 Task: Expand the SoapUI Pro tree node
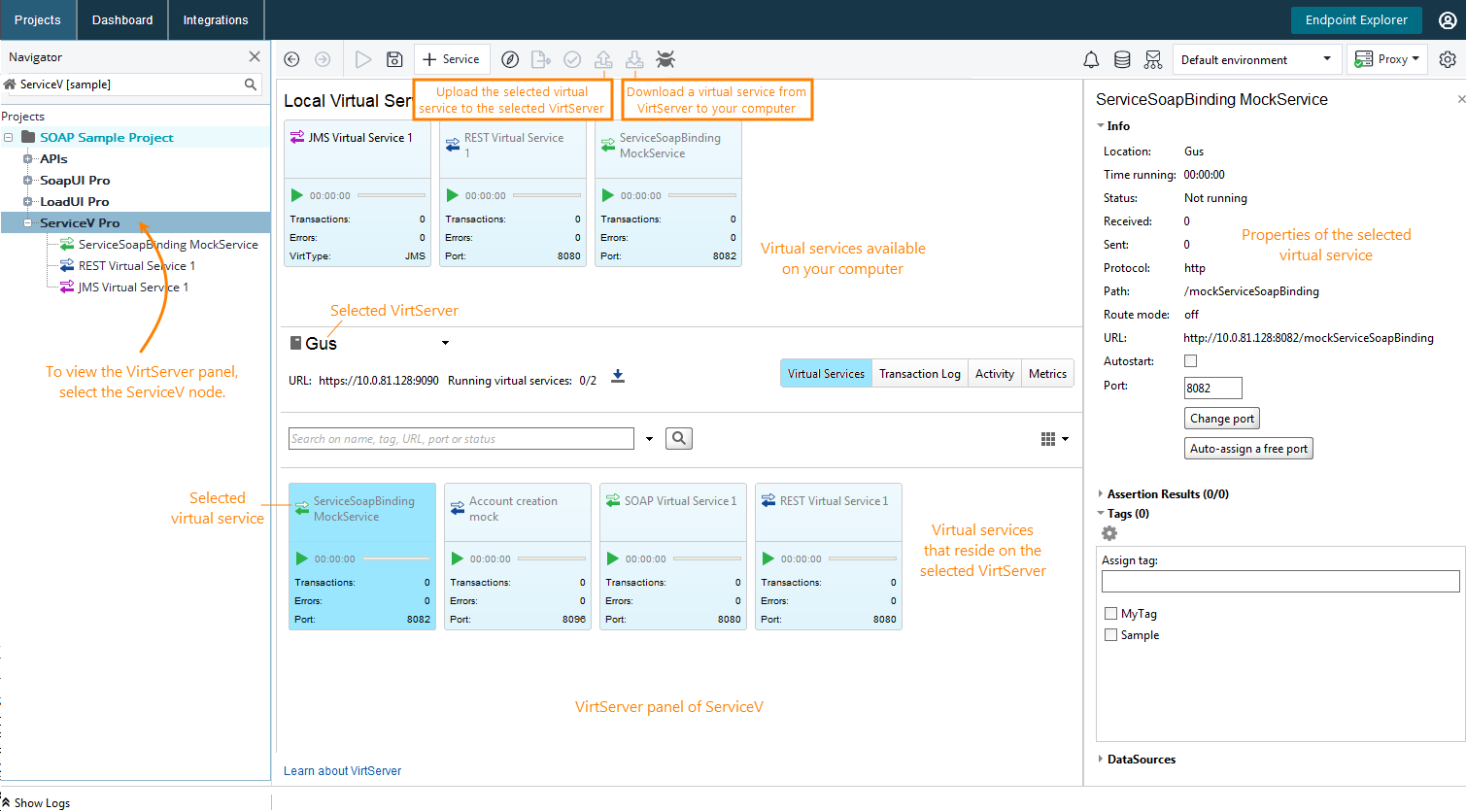coord(28,180)
